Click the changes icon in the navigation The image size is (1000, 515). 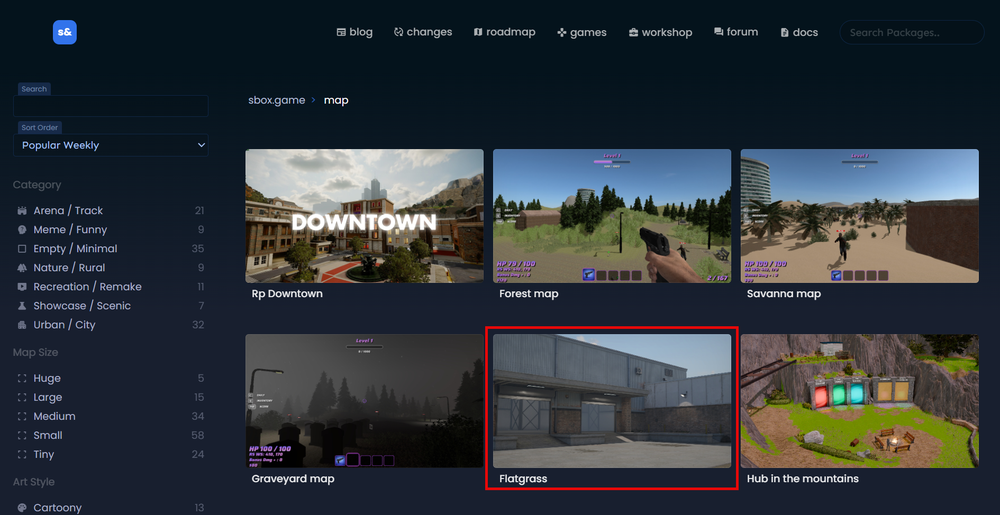click(x=399, y=32)
